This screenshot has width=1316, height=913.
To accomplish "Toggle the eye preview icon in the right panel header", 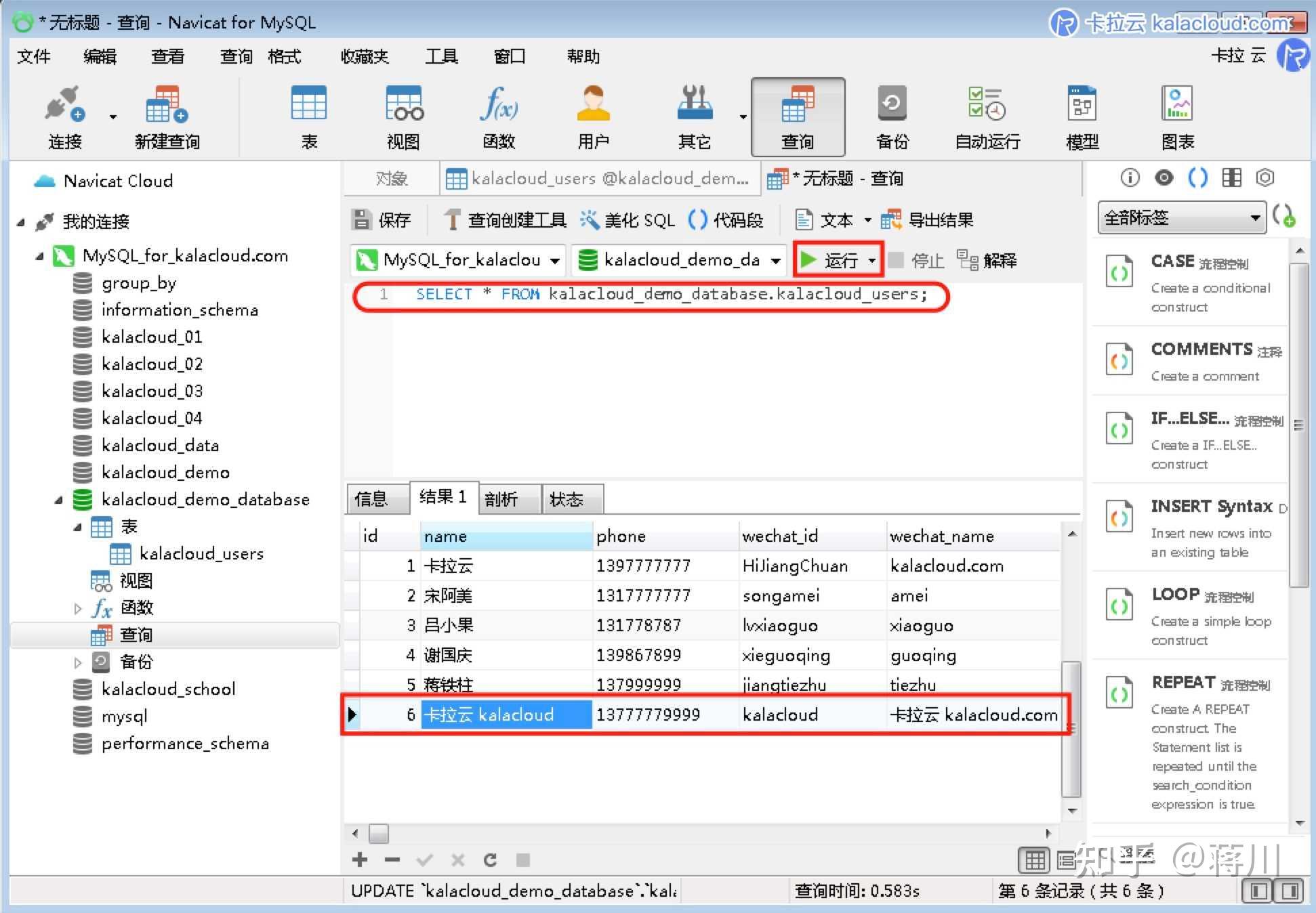I will (x=1164, y=177).
